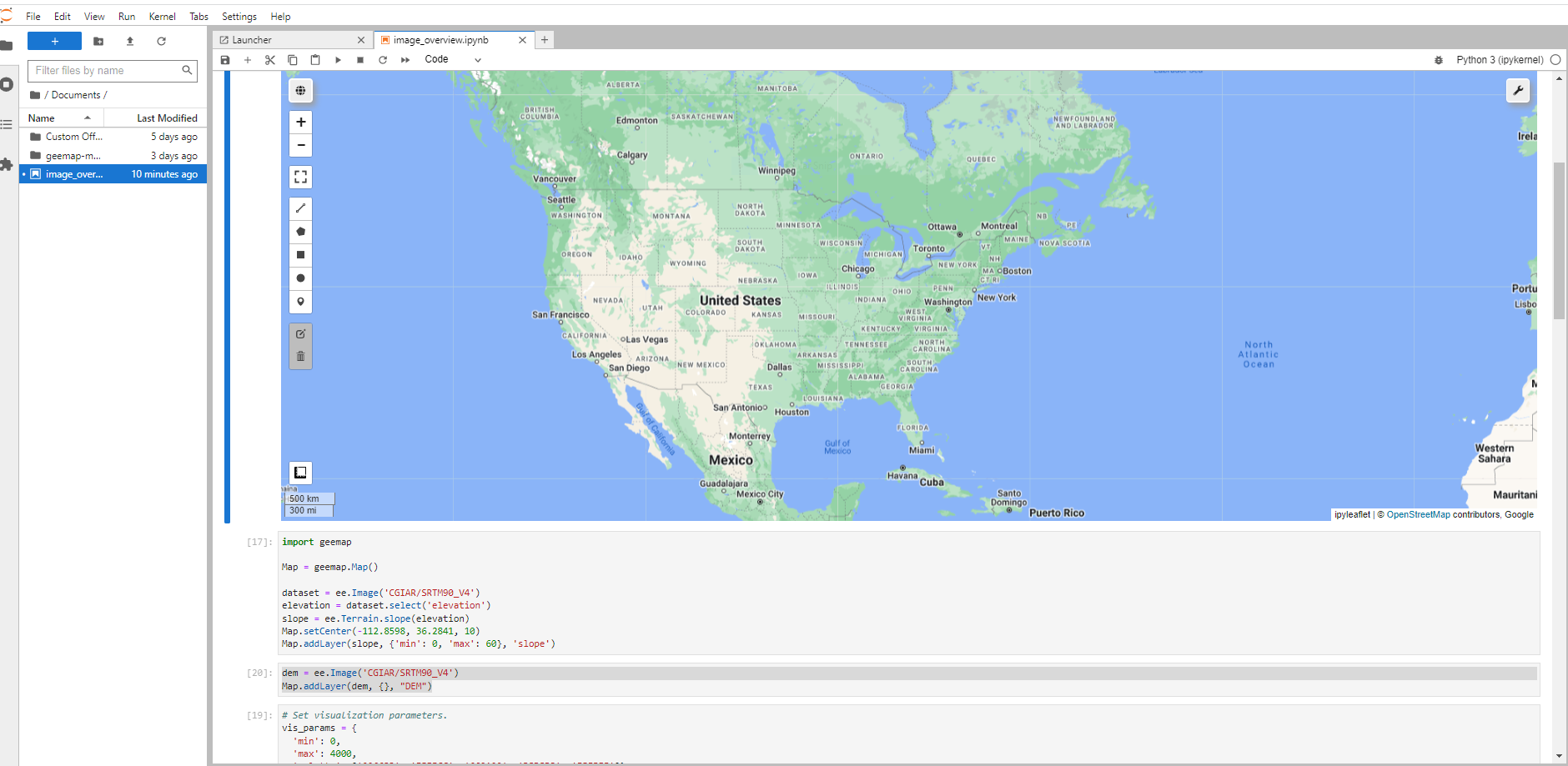Toggle the globe basemap control
The height and width of the screenshot is (766, 1568).
point(300,91)
